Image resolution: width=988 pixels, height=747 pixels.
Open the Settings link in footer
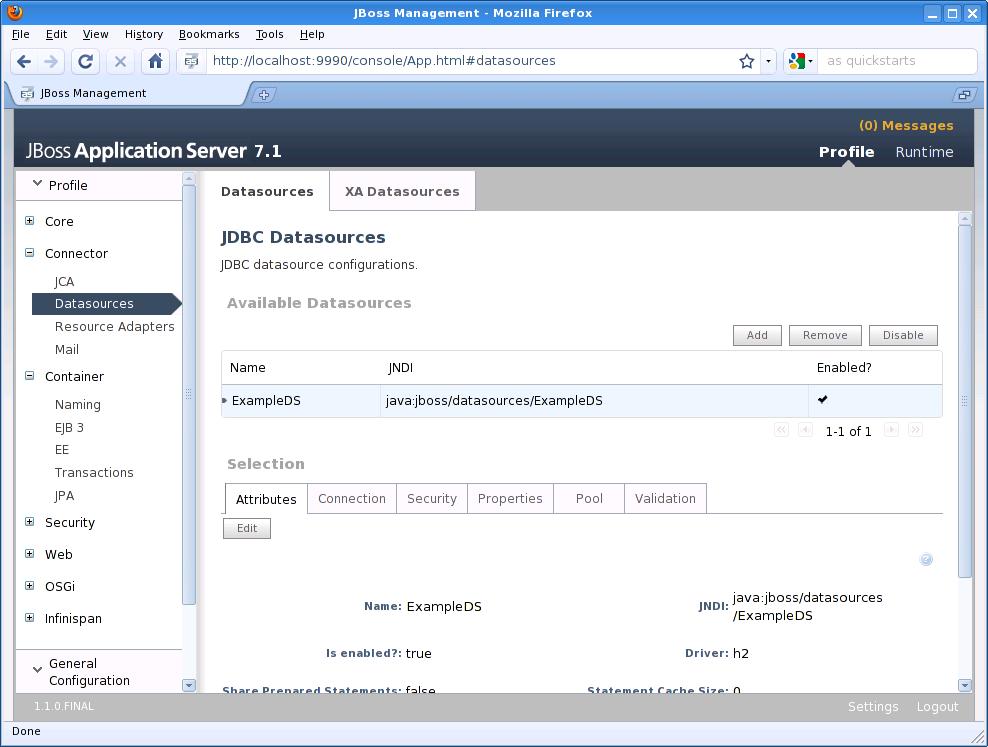(x=873, y=707)
